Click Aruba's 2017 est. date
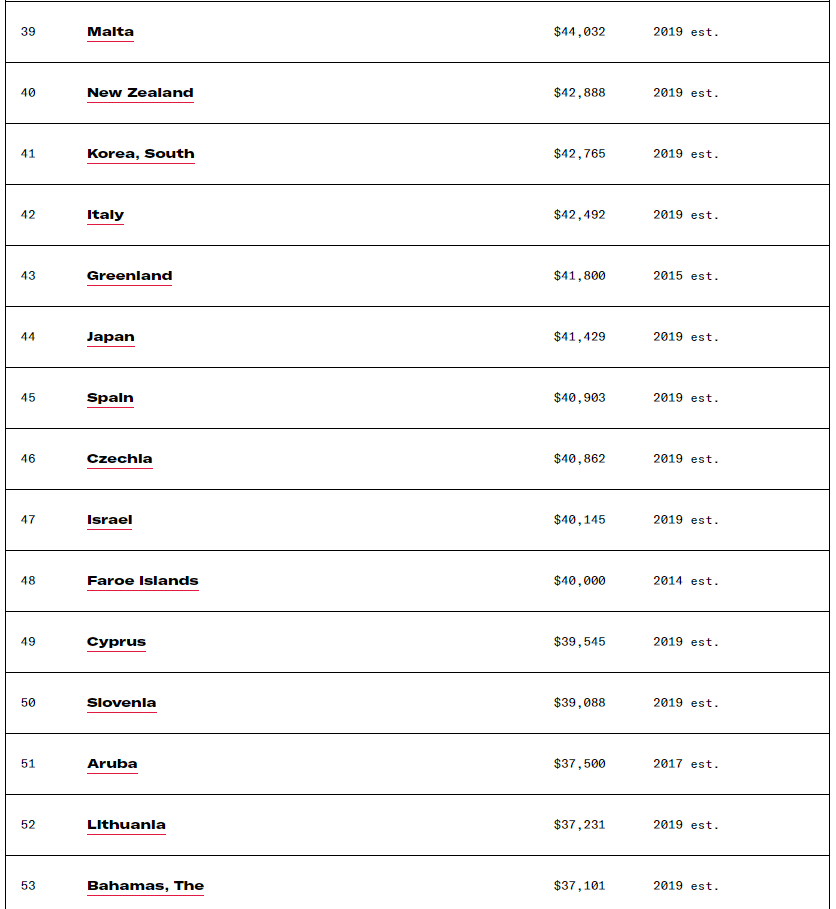 pos(685,764)
